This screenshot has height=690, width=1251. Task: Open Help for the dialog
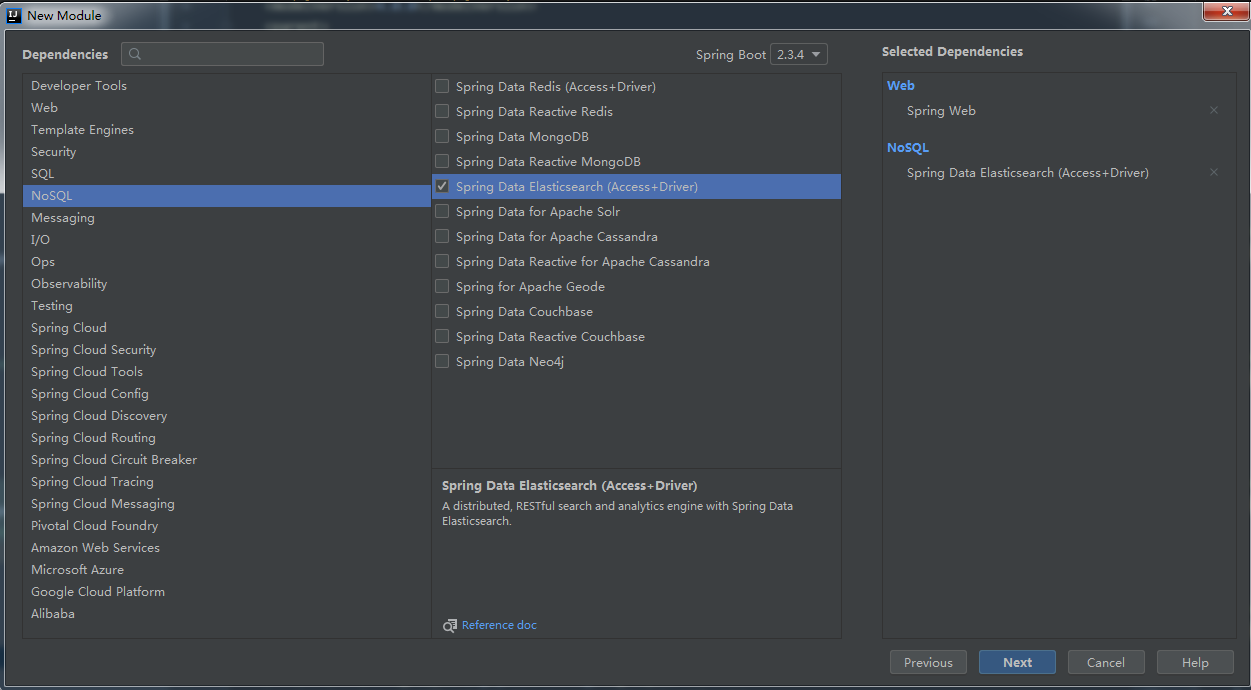[x=1195, y=662]
